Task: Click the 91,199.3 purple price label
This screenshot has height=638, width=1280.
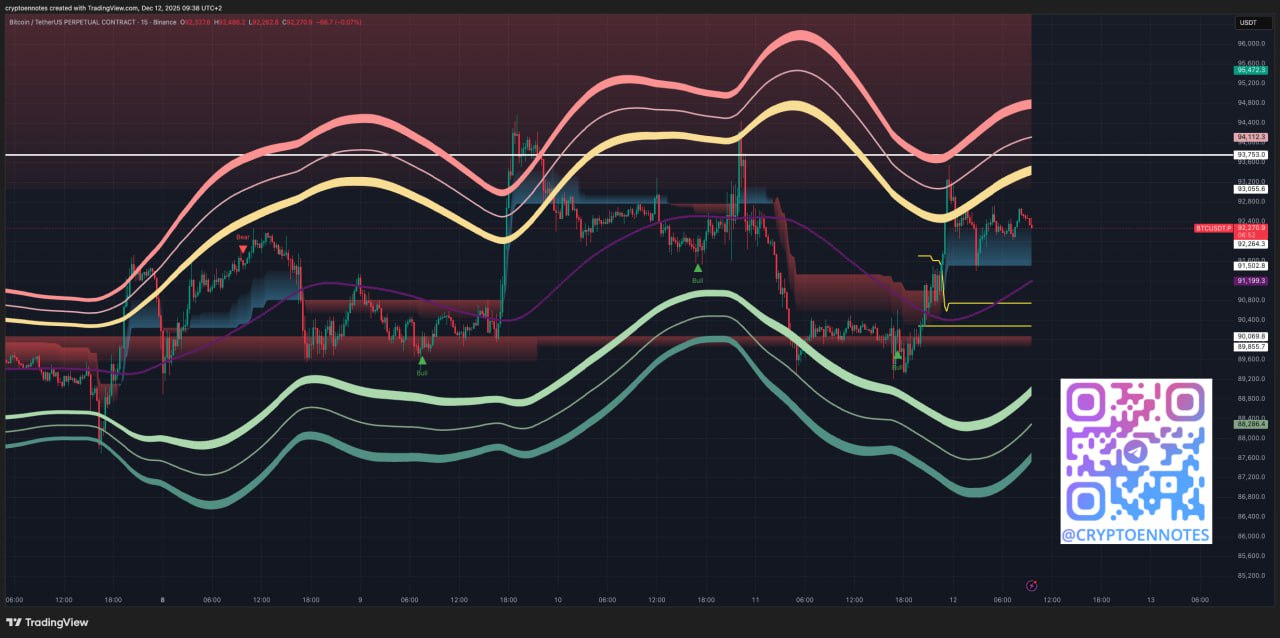Action: point(1251,282)
